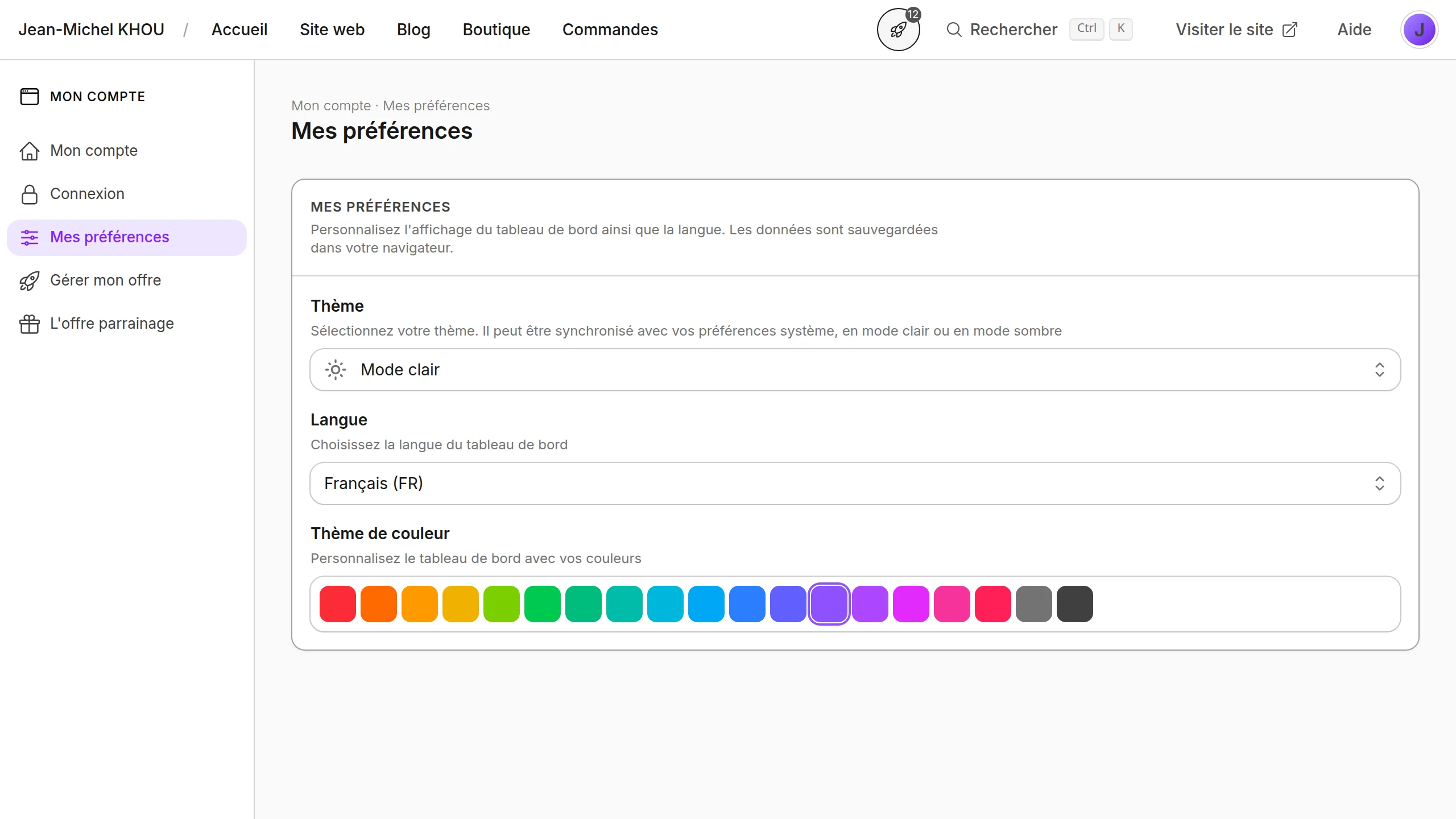Image resolution: width=1456 pixels, height=819 pixels.
Task: Go to the Boutique menu
Action: pos(496,30)
